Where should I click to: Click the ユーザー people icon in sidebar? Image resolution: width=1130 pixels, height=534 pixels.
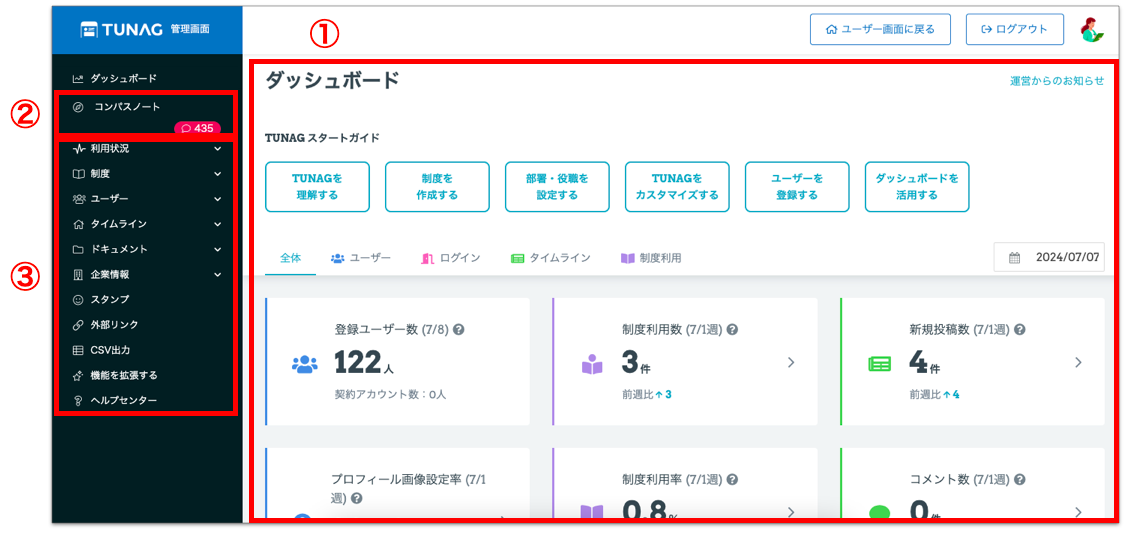coord(79,198)
